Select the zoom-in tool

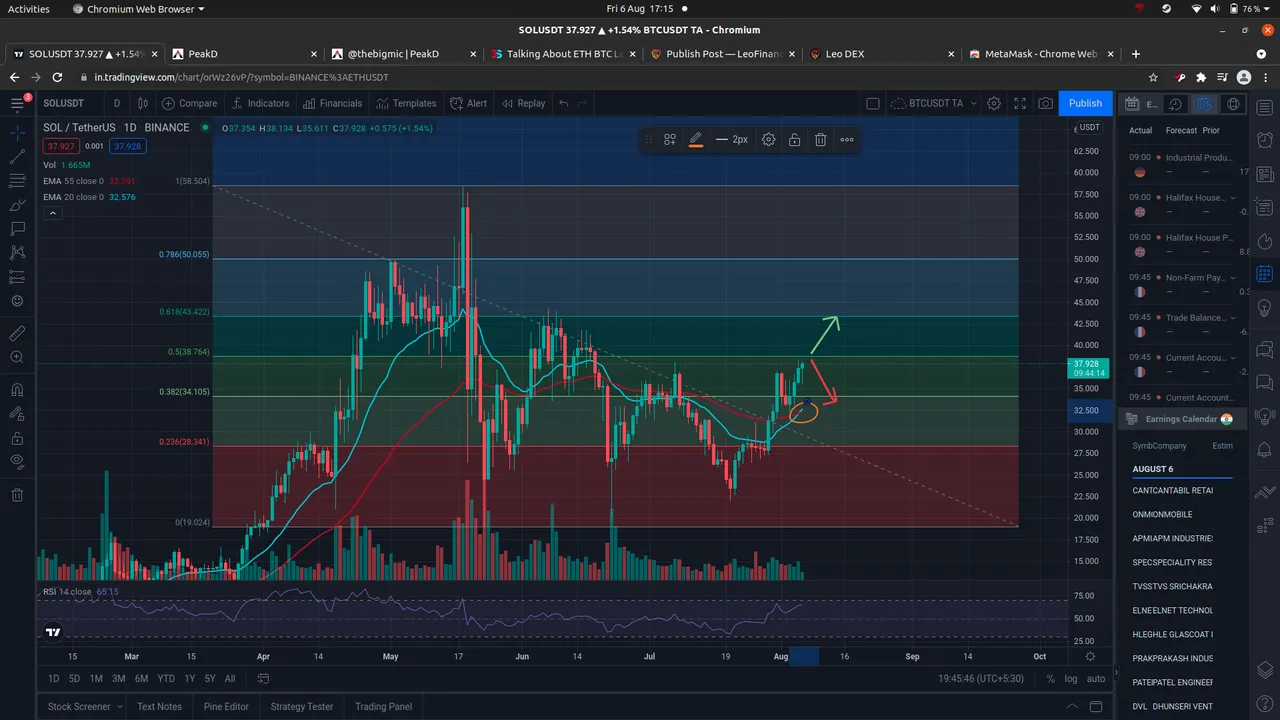(17, 357)
